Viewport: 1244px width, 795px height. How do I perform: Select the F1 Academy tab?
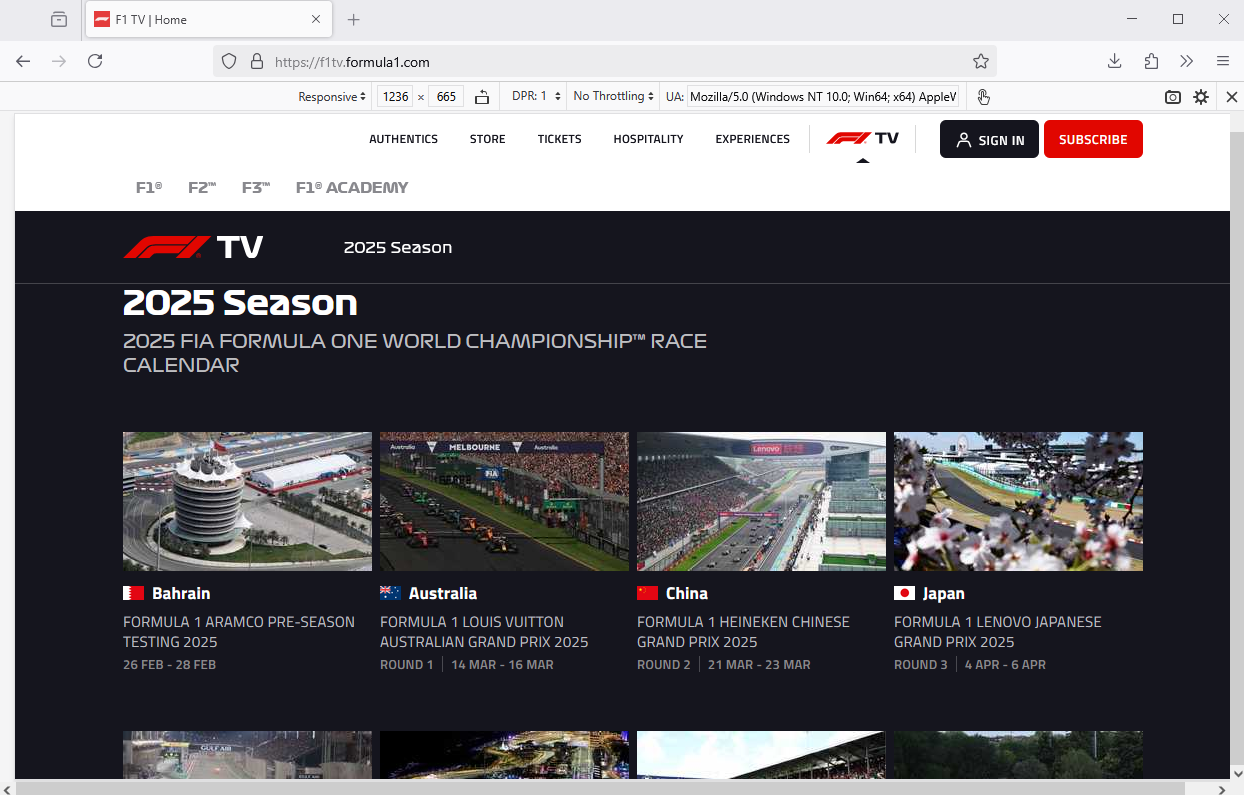[x=352, y=187]
